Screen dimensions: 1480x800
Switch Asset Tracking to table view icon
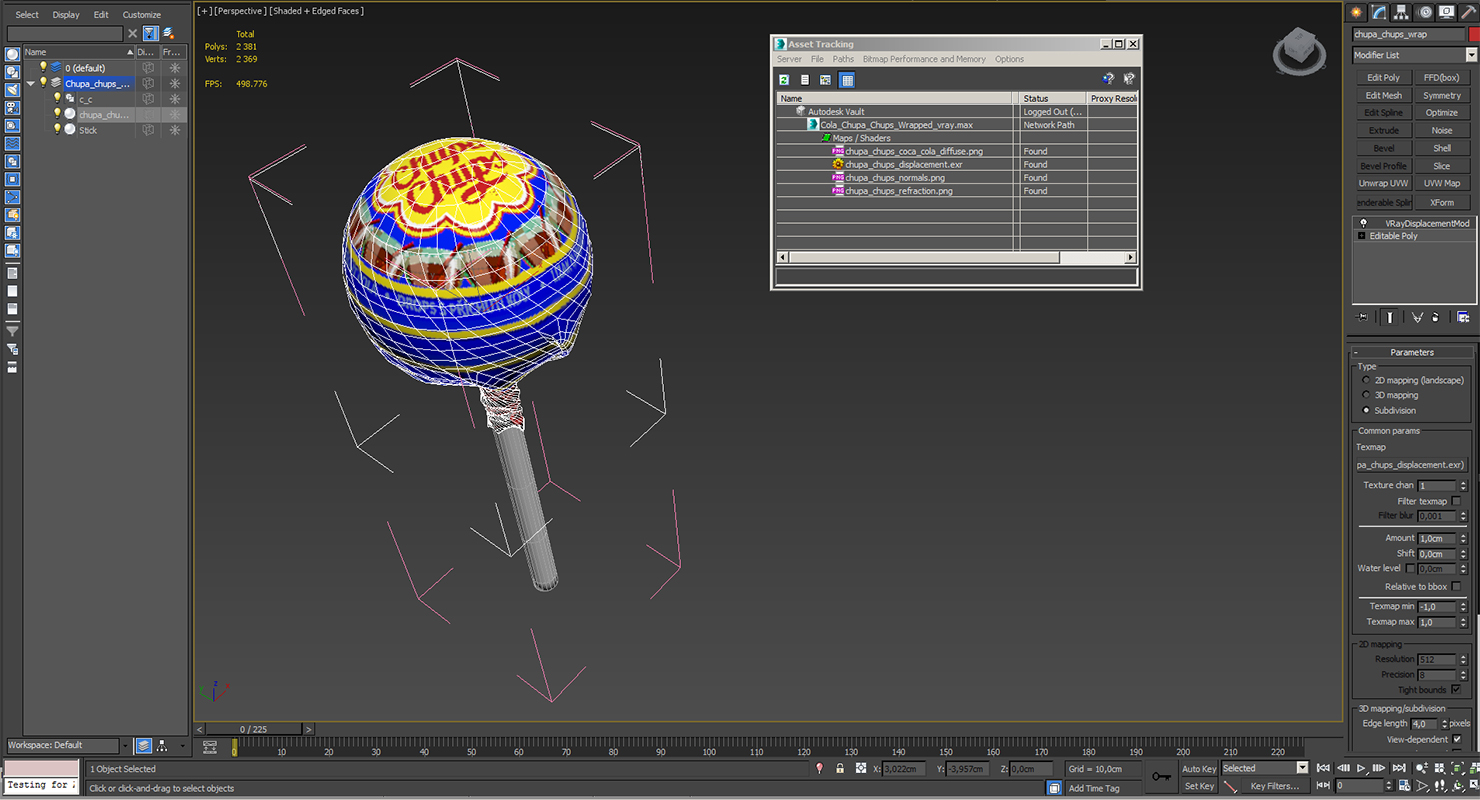coord(847,79)
